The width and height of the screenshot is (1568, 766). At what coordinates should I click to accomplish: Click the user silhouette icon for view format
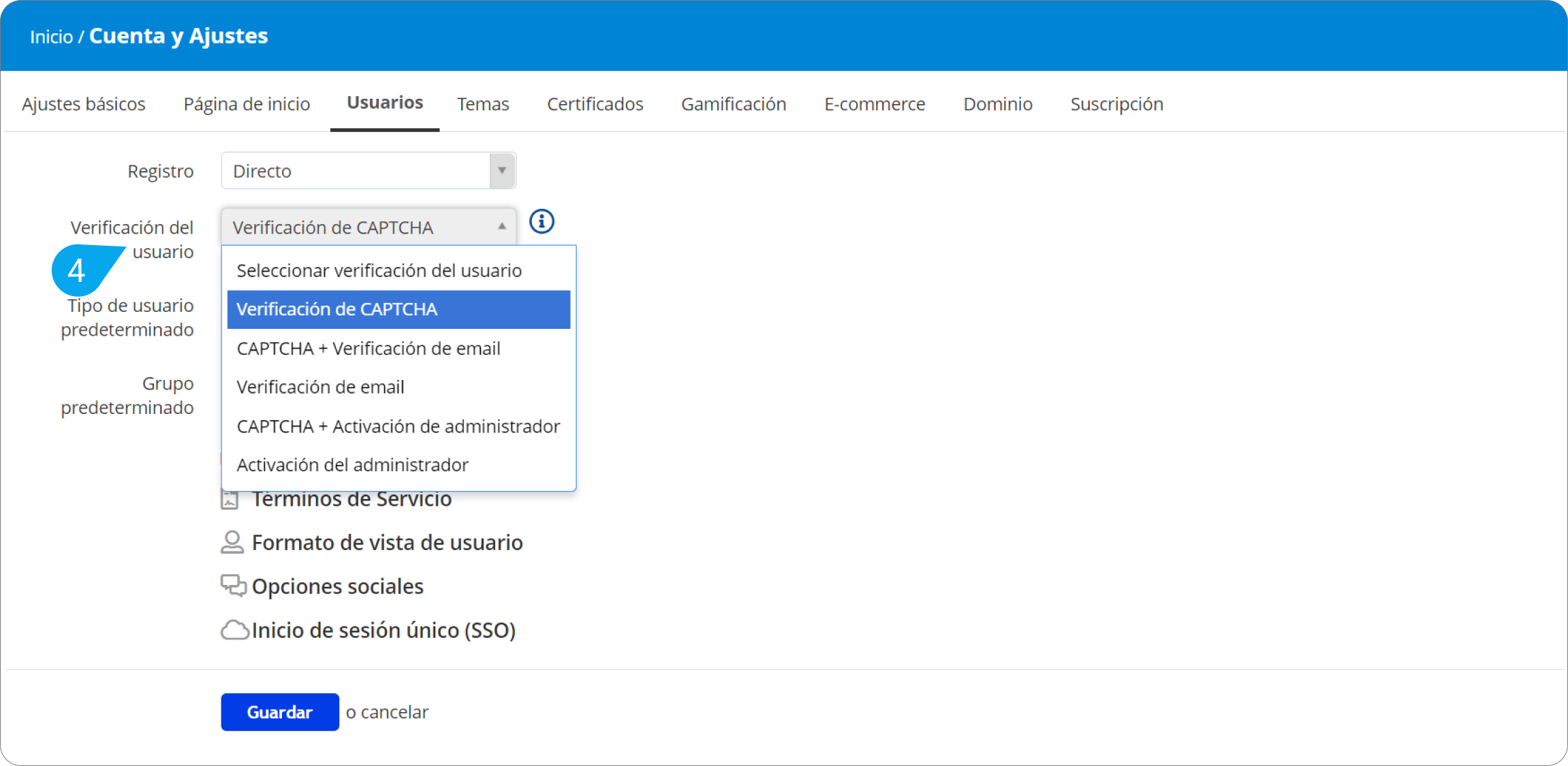click(232, 543)
